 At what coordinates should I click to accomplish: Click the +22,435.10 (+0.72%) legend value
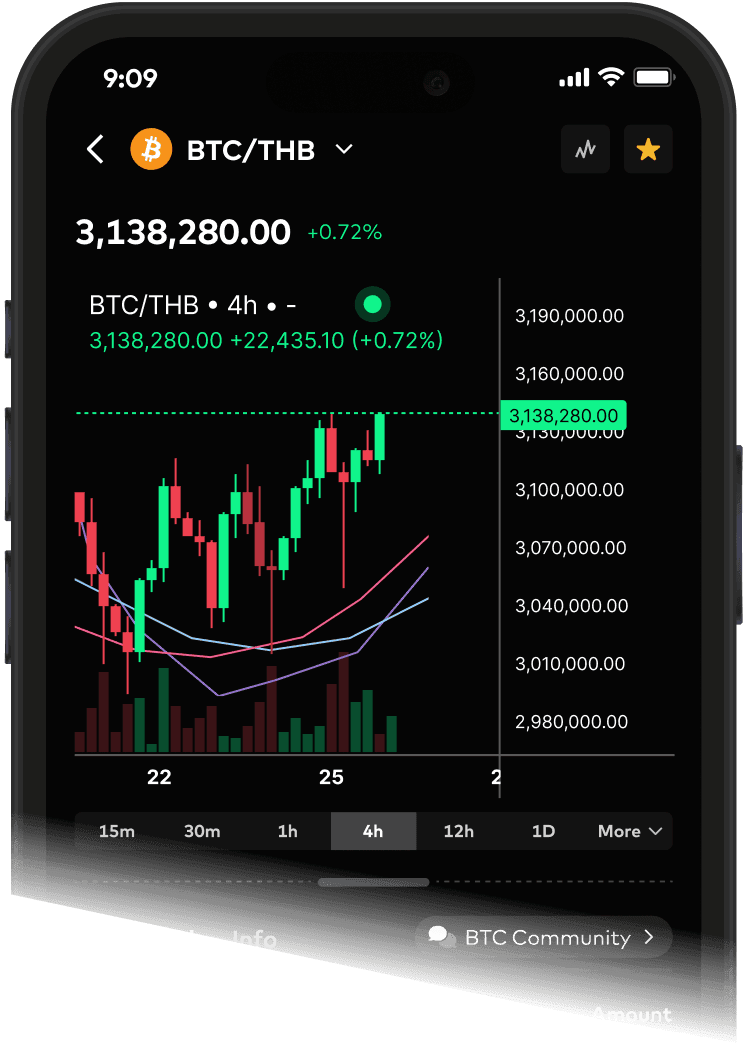[x=336, y=341]
